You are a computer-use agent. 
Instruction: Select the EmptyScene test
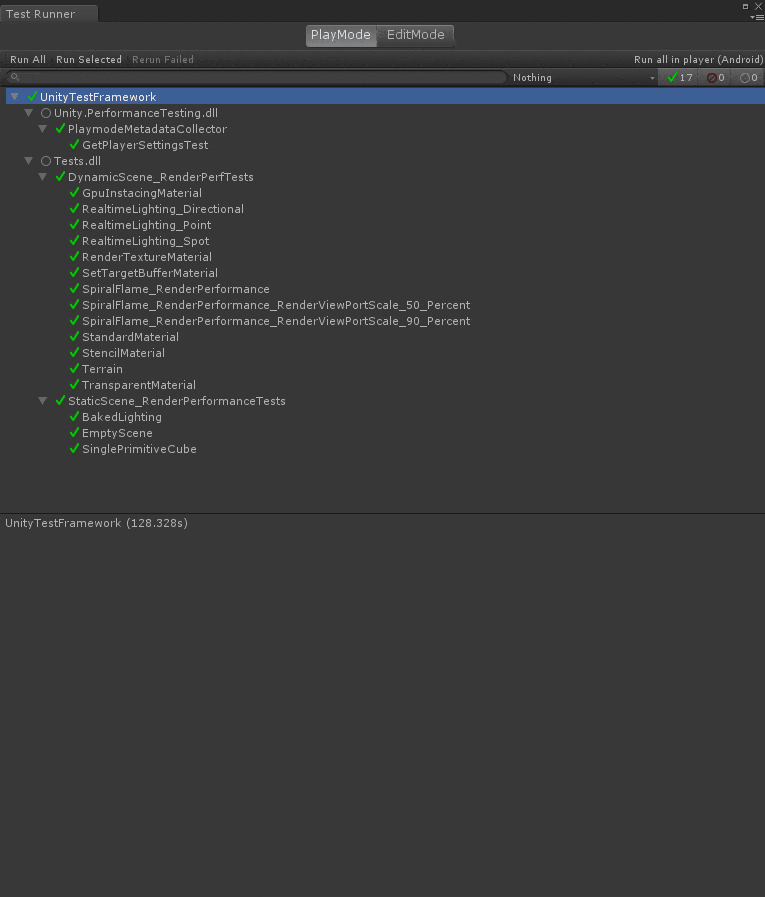click(x=117, y=434)
